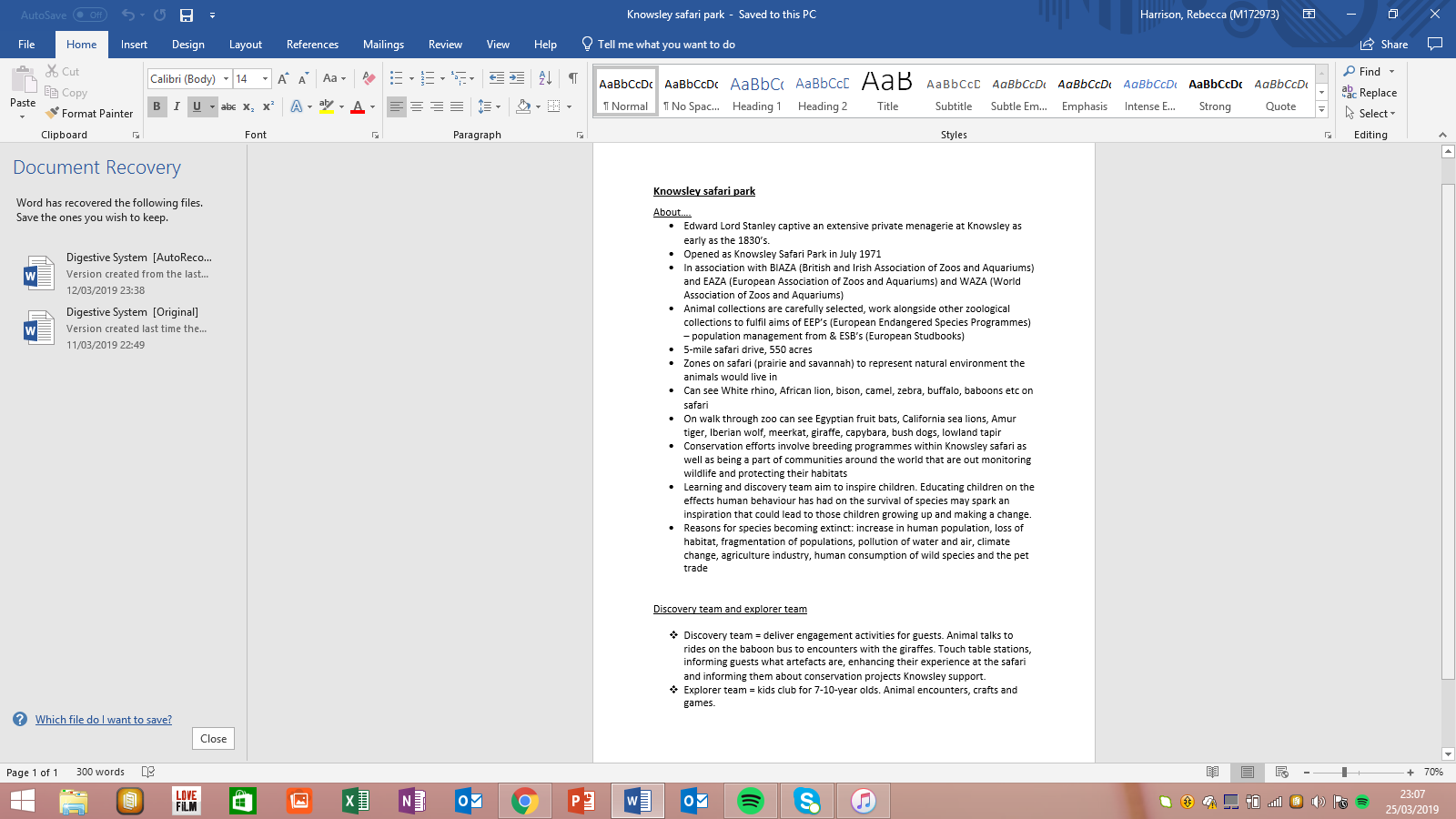Screen dimensions: 1456x819
Task: Adjust the zoom slider handle
Action: [1344, 772]
